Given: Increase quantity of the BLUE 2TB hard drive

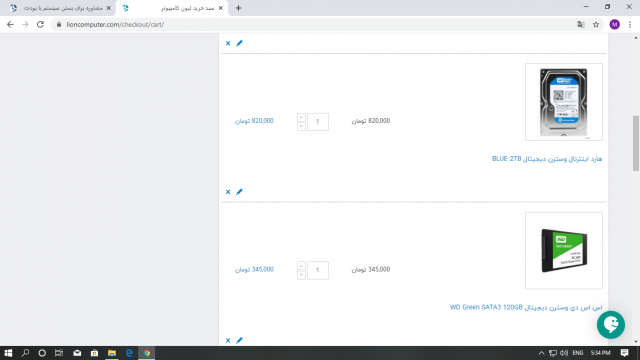Looking at the screenshot, I should tap(301, 118).
